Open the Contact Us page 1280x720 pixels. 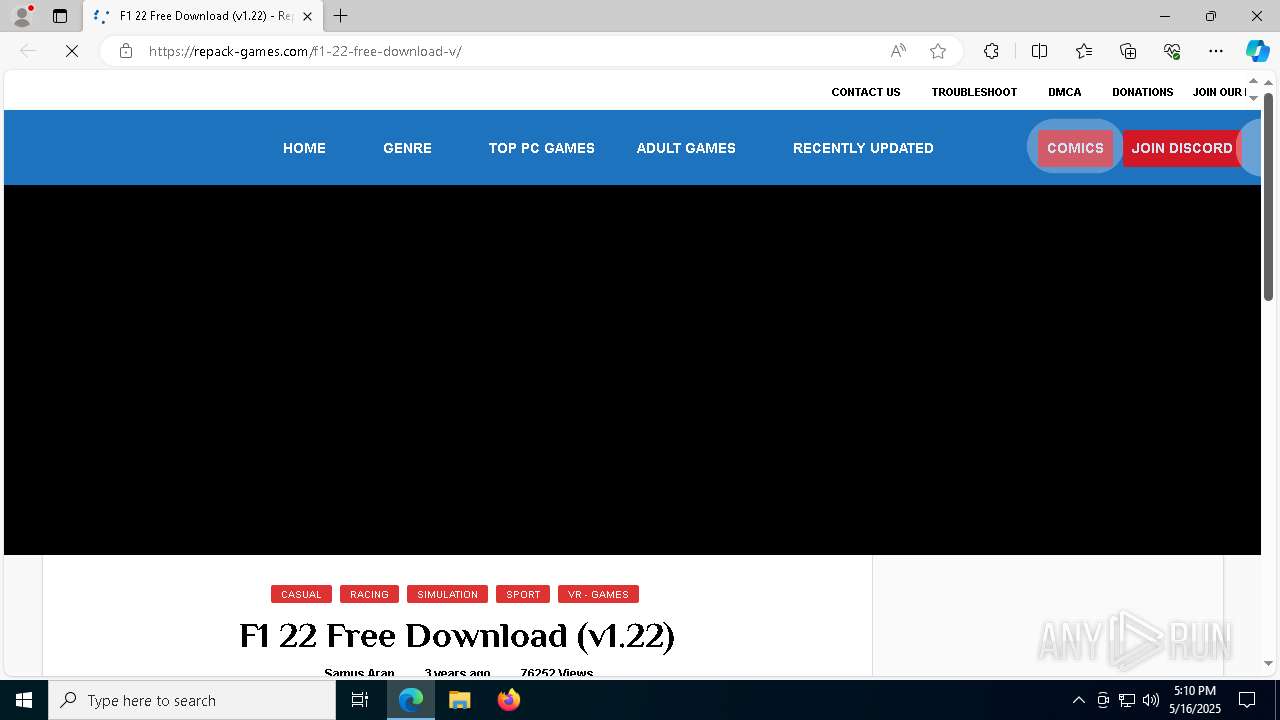[x=866, y=92]
